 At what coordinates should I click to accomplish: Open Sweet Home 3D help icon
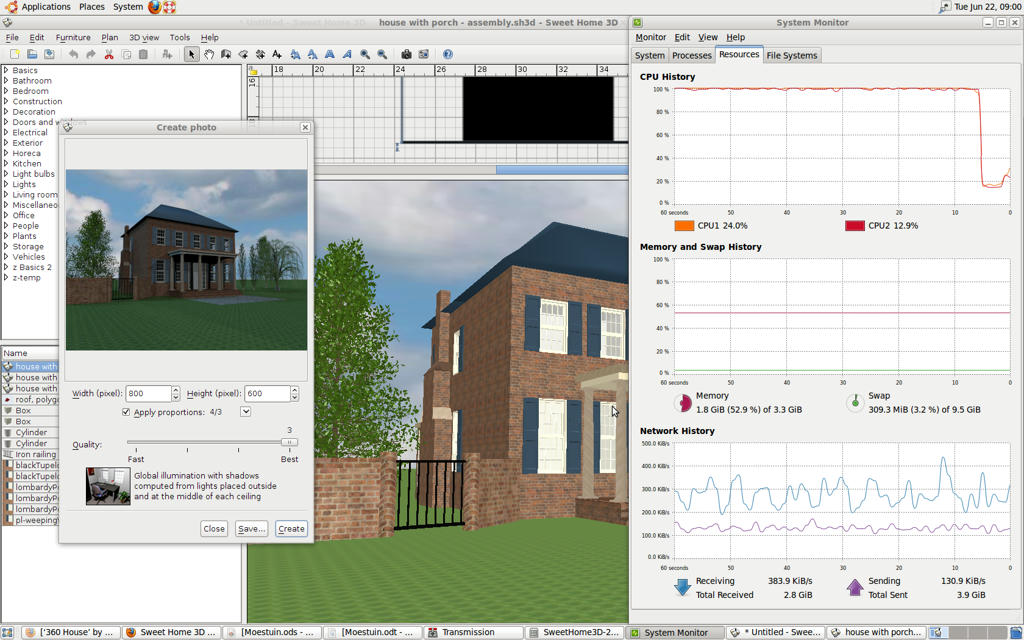click(447, 54)
